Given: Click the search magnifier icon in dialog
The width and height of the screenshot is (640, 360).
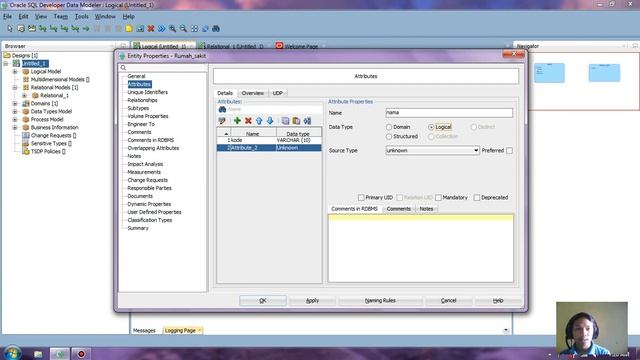Looking at the screenshot, I should [123, 68].
